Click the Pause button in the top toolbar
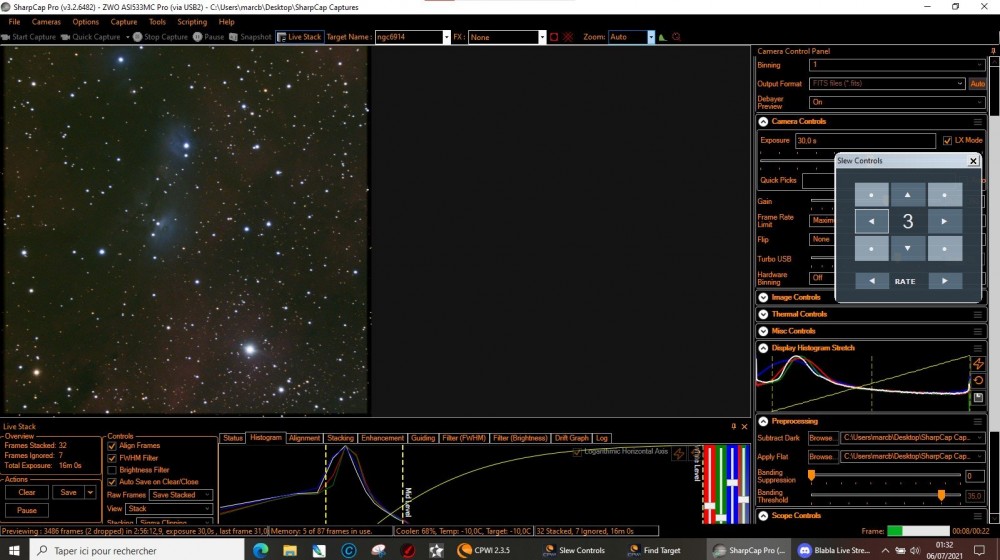 [209, 37]
